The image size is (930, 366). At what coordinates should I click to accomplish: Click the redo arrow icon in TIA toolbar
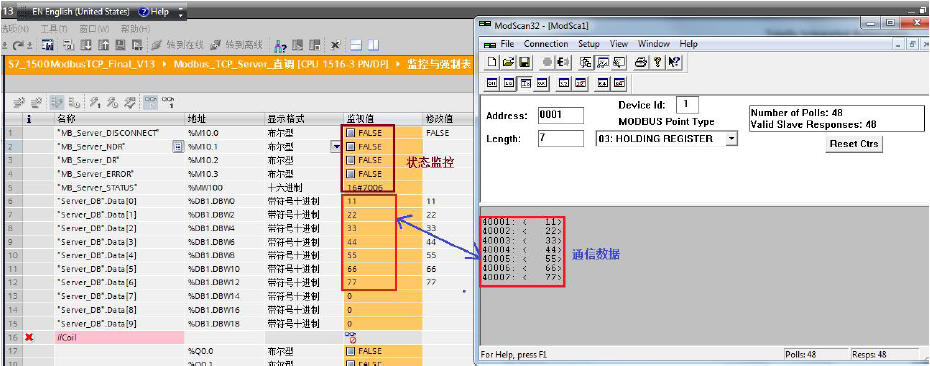click(x=19, y=45)
